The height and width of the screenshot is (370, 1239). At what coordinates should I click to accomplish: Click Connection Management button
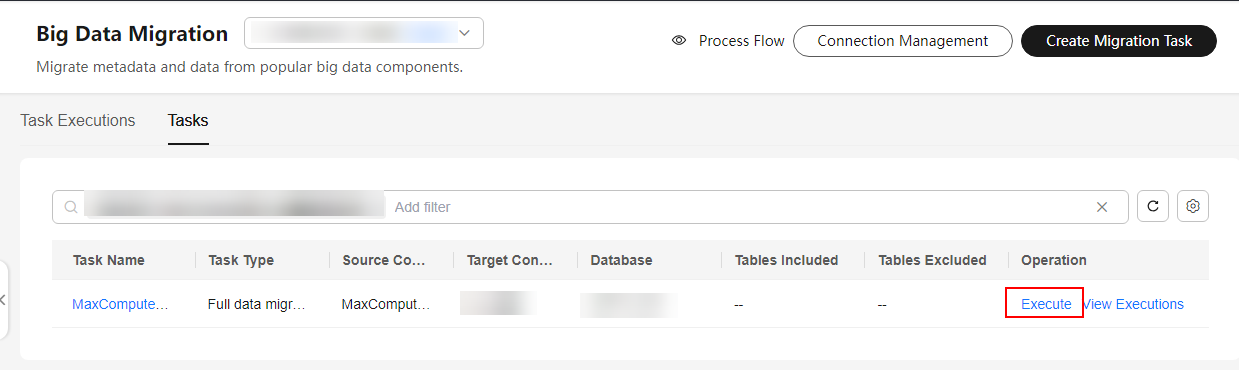point(902,41)
